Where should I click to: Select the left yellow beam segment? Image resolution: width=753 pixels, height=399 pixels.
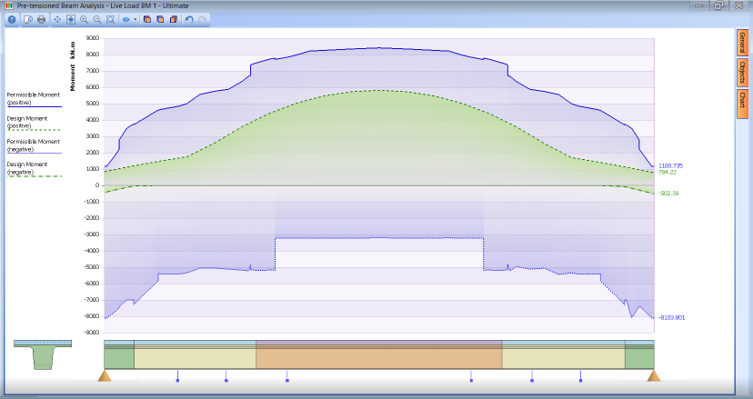click(x=195, y=355)
